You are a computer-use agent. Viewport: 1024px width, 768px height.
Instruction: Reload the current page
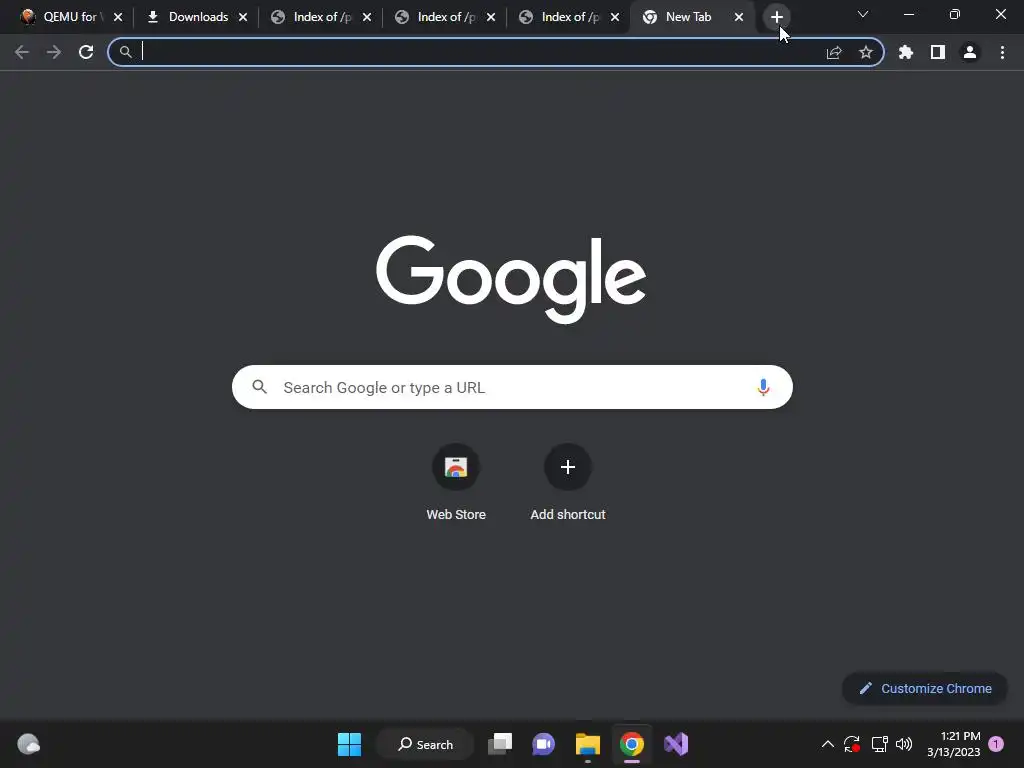coord(86,52)
